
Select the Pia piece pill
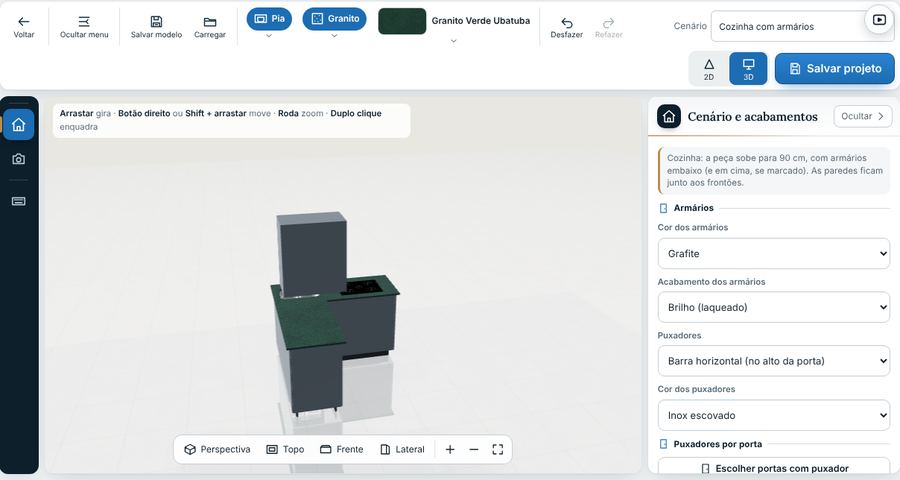tap(269, 19)
